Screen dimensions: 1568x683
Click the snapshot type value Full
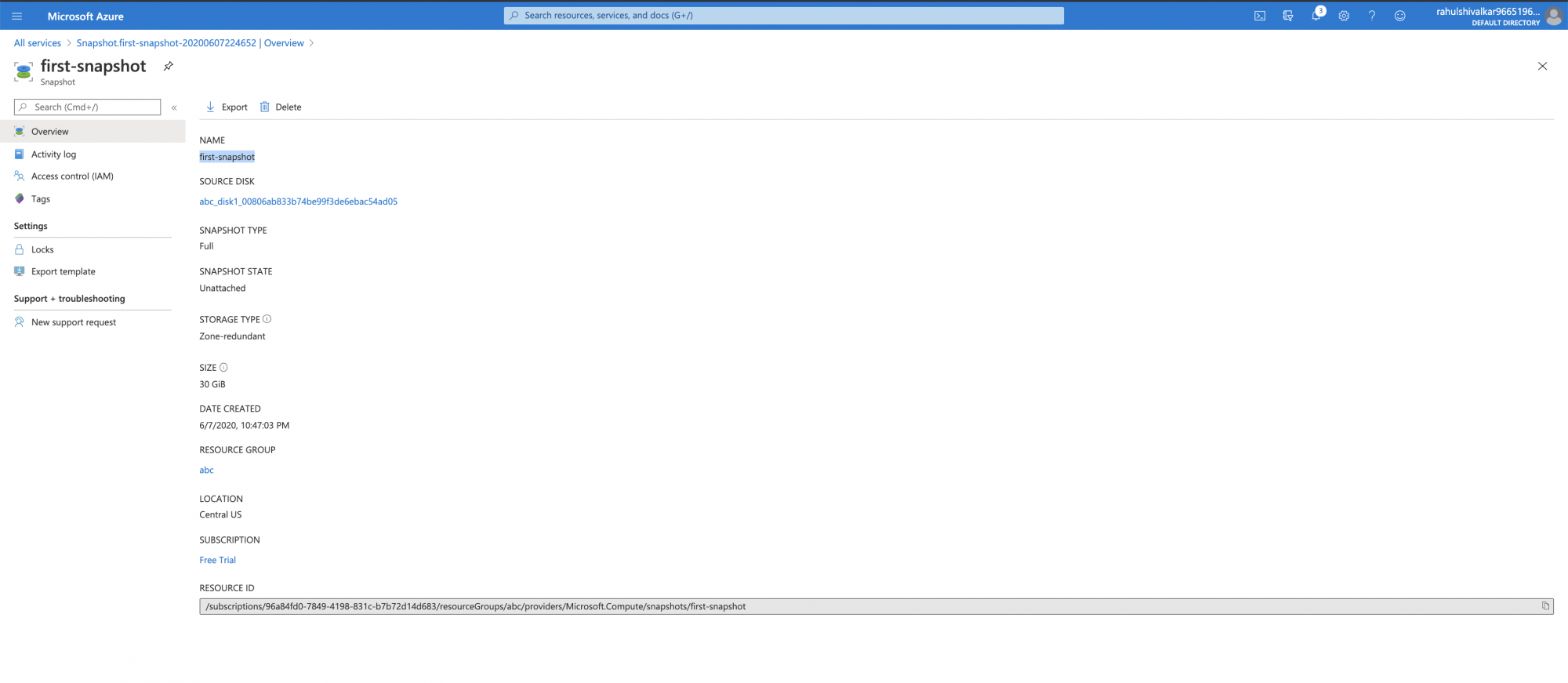(x=206, y=246)
